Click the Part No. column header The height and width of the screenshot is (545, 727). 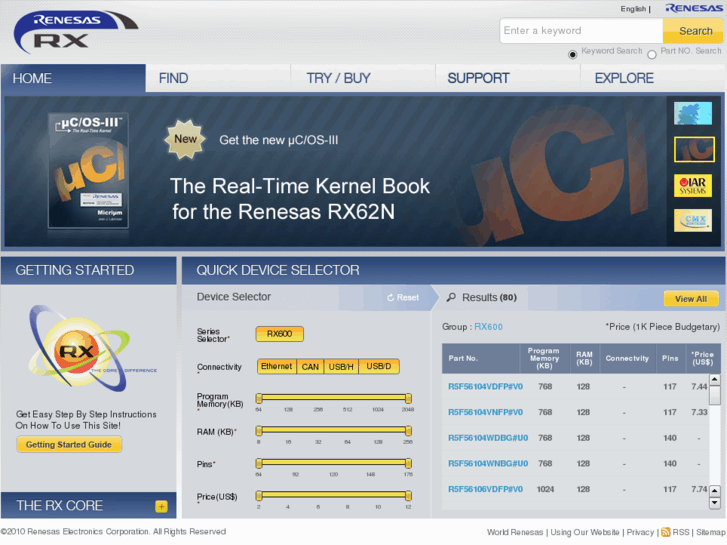[481, 359]
